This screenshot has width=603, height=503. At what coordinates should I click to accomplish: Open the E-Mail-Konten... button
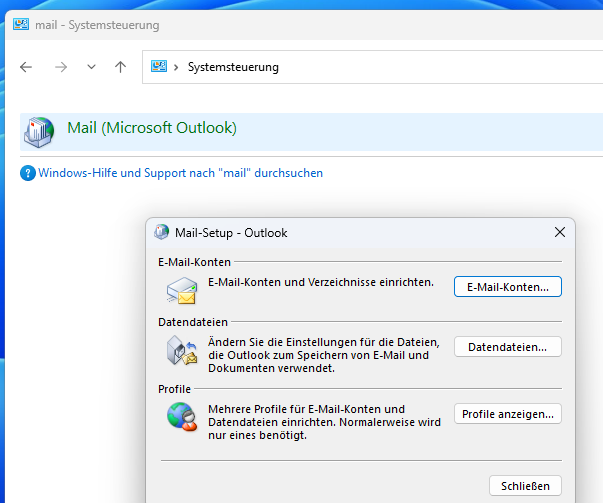(508, 287)
